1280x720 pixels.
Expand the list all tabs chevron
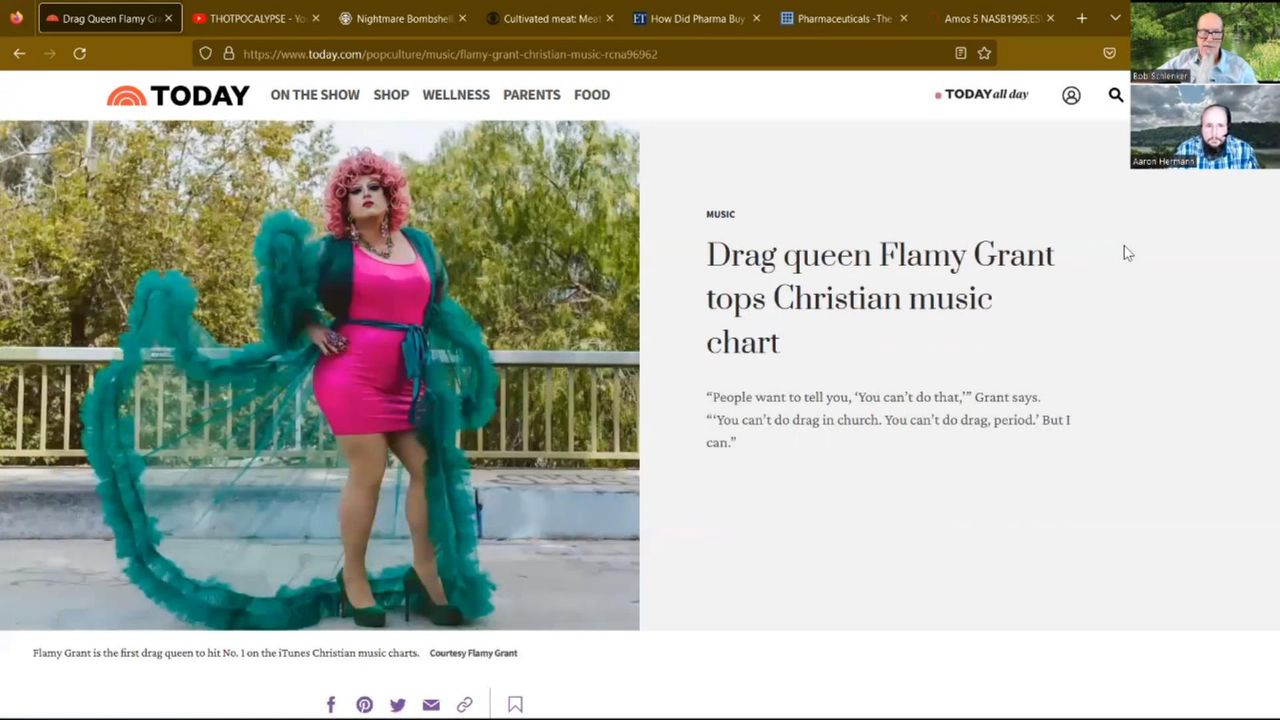coord(1115,18)
